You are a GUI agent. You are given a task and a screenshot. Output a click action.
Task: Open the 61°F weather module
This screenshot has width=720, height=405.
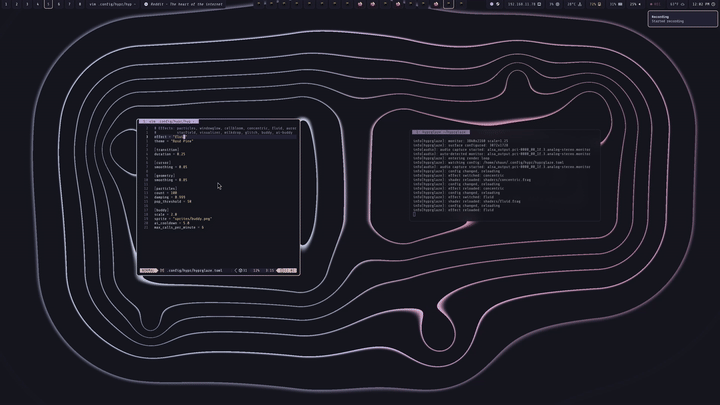[x=677, y=4]
